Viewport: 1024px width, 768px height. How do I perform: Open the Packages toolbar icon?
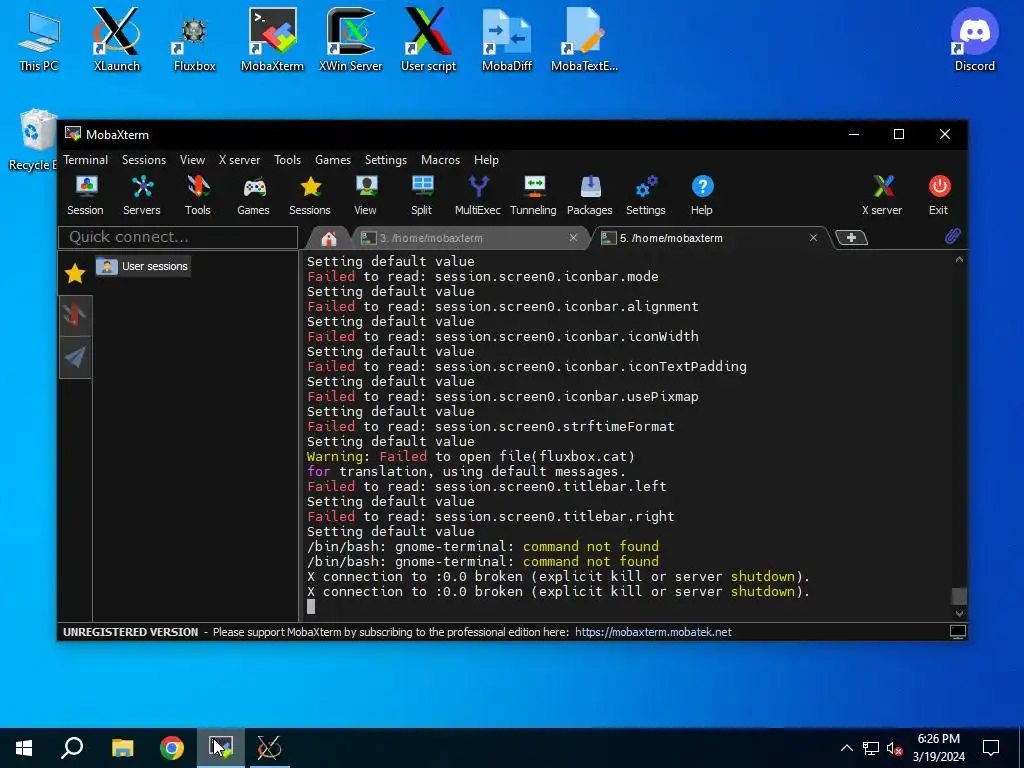[x=590, y=195]
